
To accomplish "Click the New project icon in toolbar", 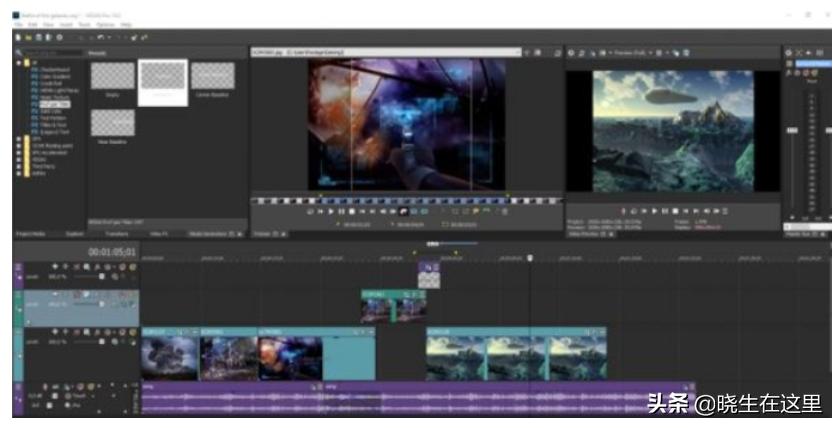I will (x=18, y=35).
